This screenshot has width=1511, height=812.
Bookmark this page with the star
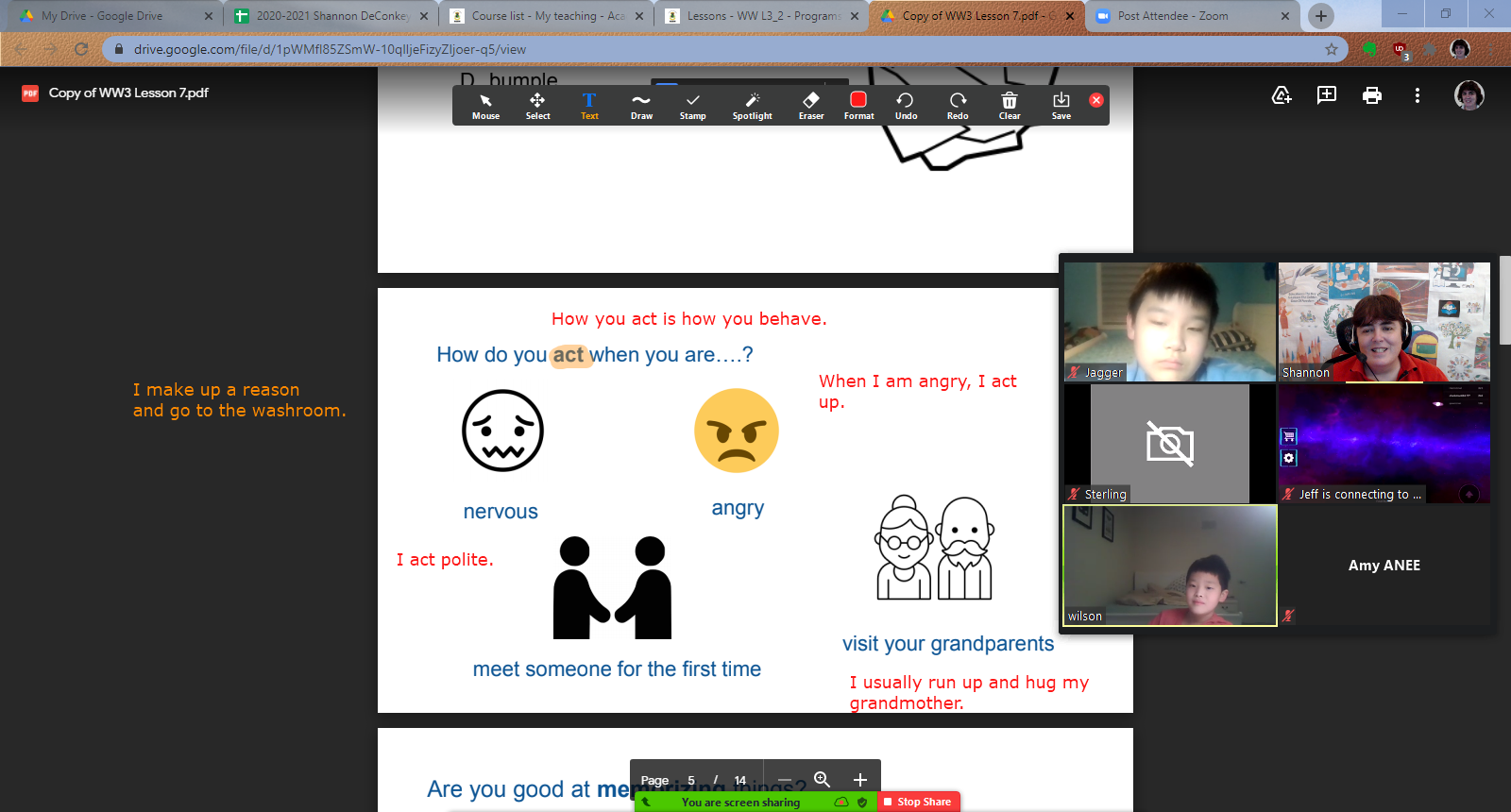point(1332,49)
